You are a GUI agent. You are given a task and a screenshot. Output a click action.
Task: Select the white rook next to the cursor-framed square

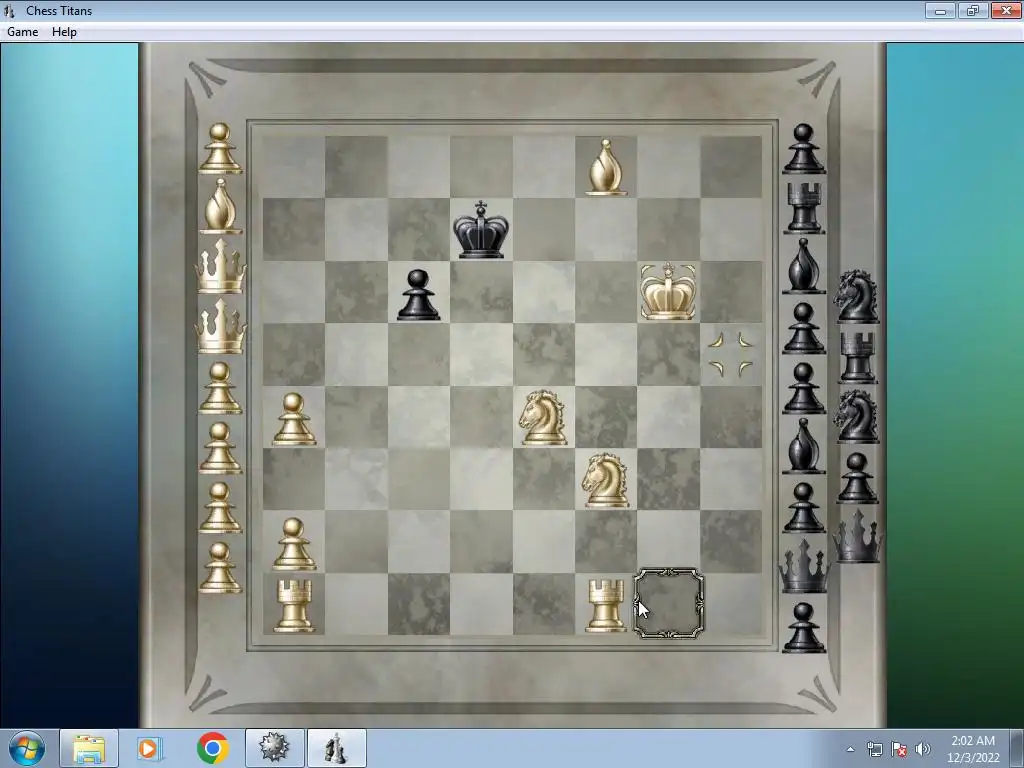click(x=605, y=605)
